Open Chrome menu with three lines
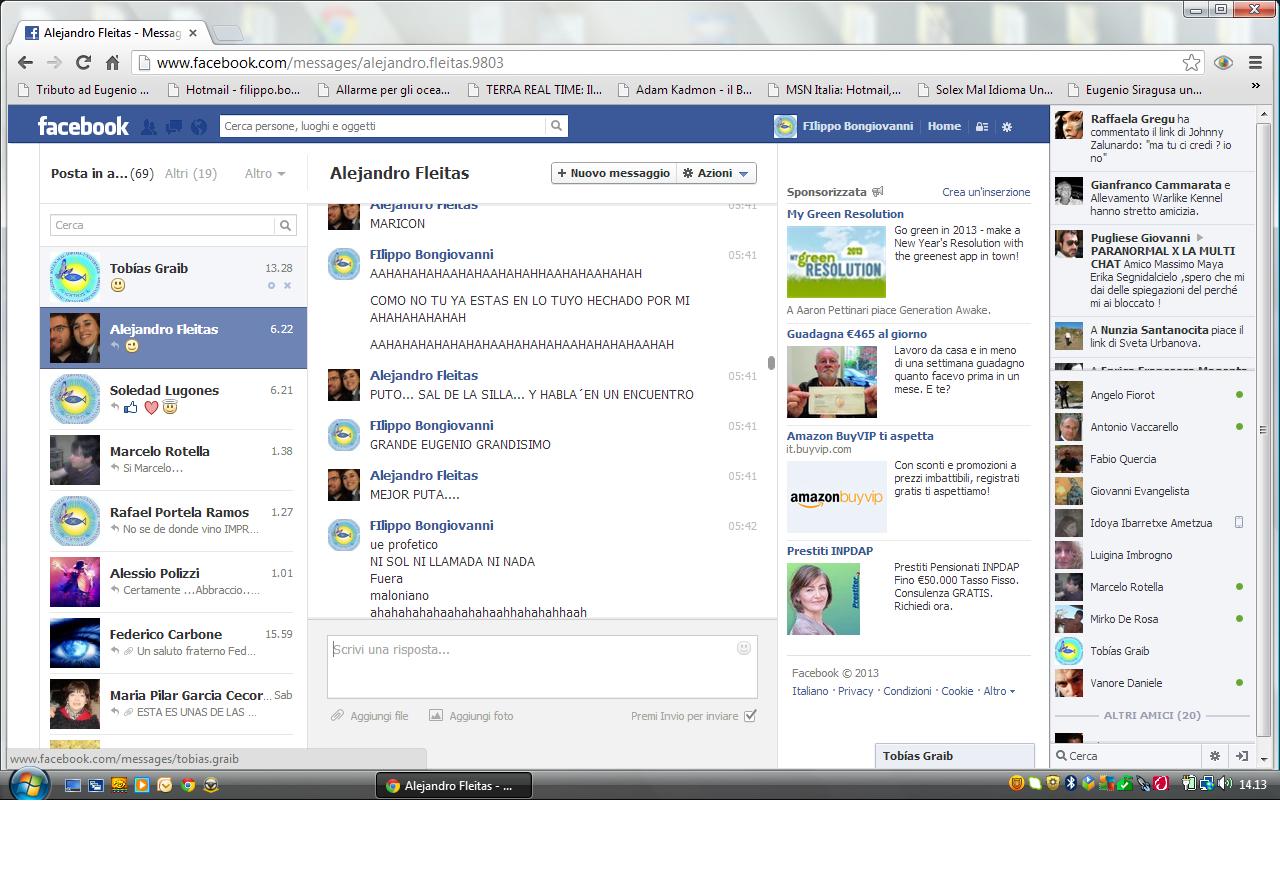 click(x=1255, y=63)
